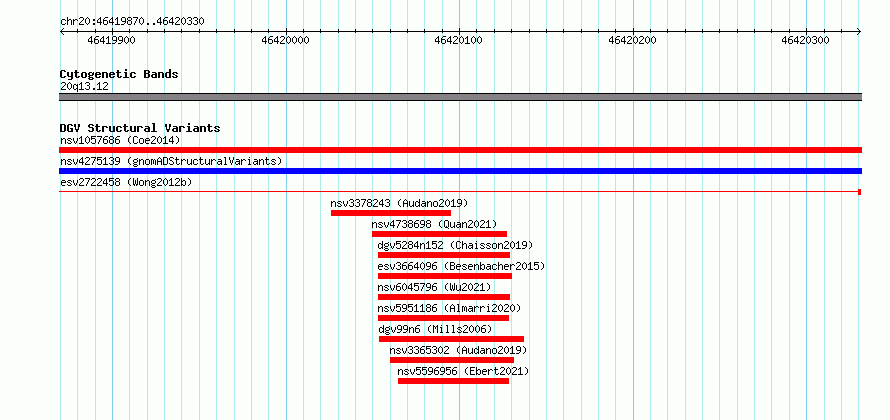Select the thin esv2722458 variant line

(x=460, y=192)
